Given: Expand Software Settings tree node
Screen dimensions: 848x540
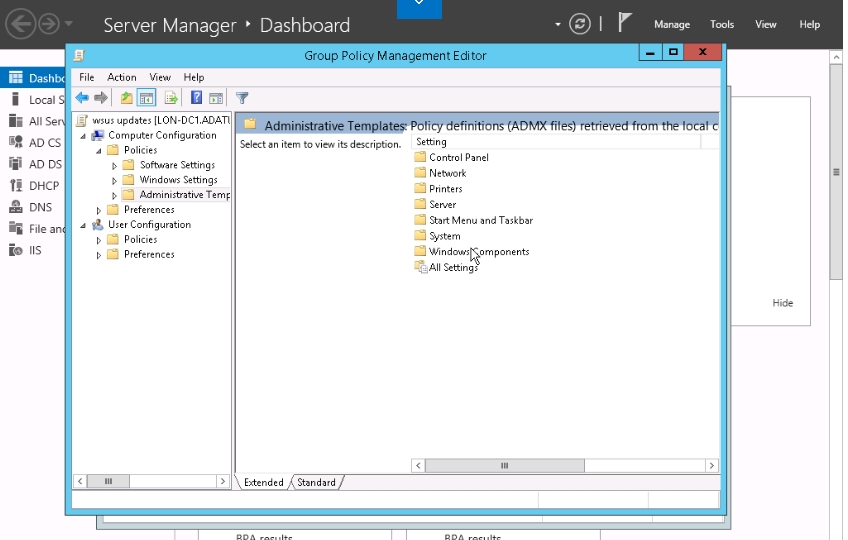Looking at the screenshot, I should pos(114,166).
